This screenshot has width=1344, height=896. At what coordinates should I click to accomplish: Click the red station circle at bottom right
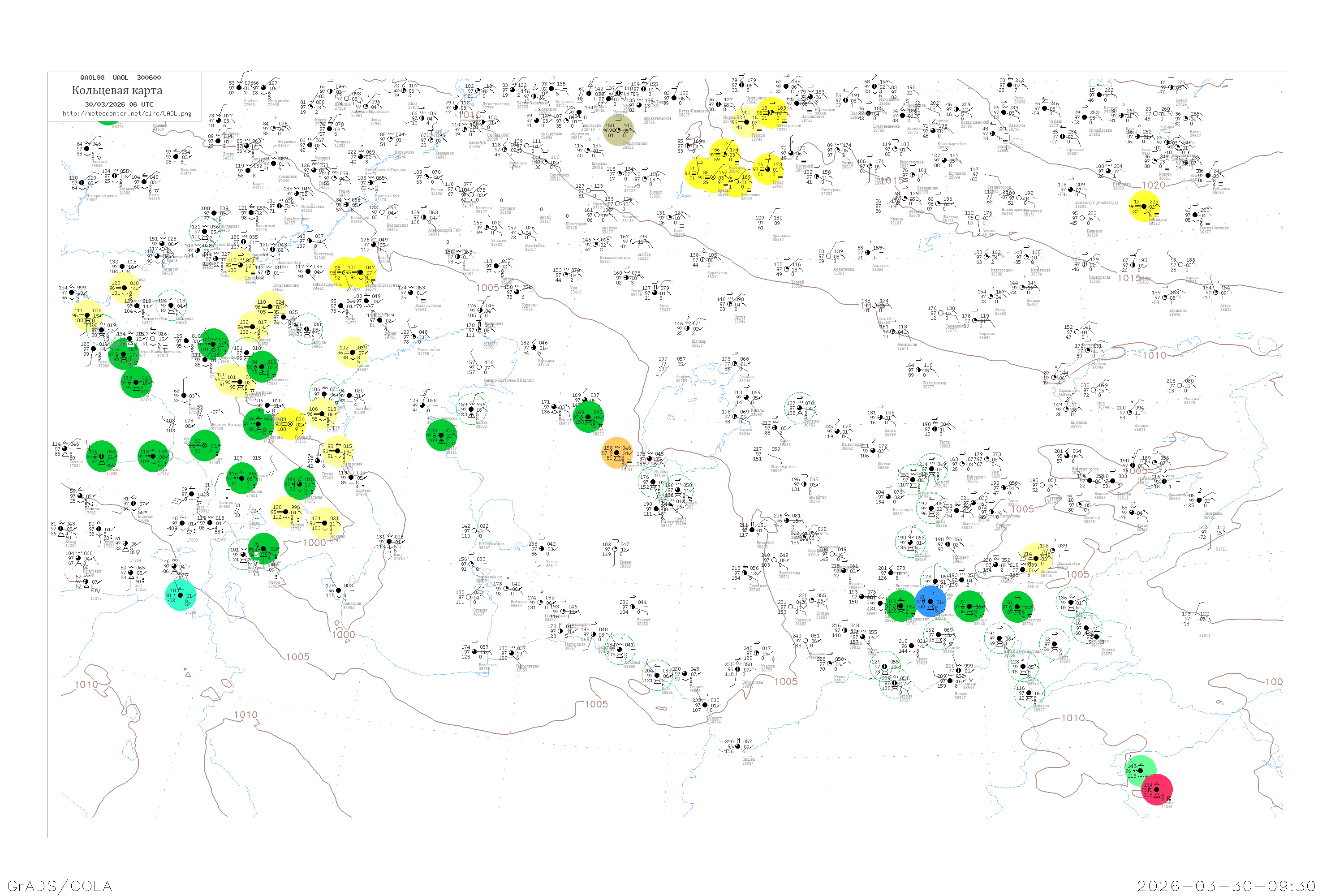[x=1157, y=790]
